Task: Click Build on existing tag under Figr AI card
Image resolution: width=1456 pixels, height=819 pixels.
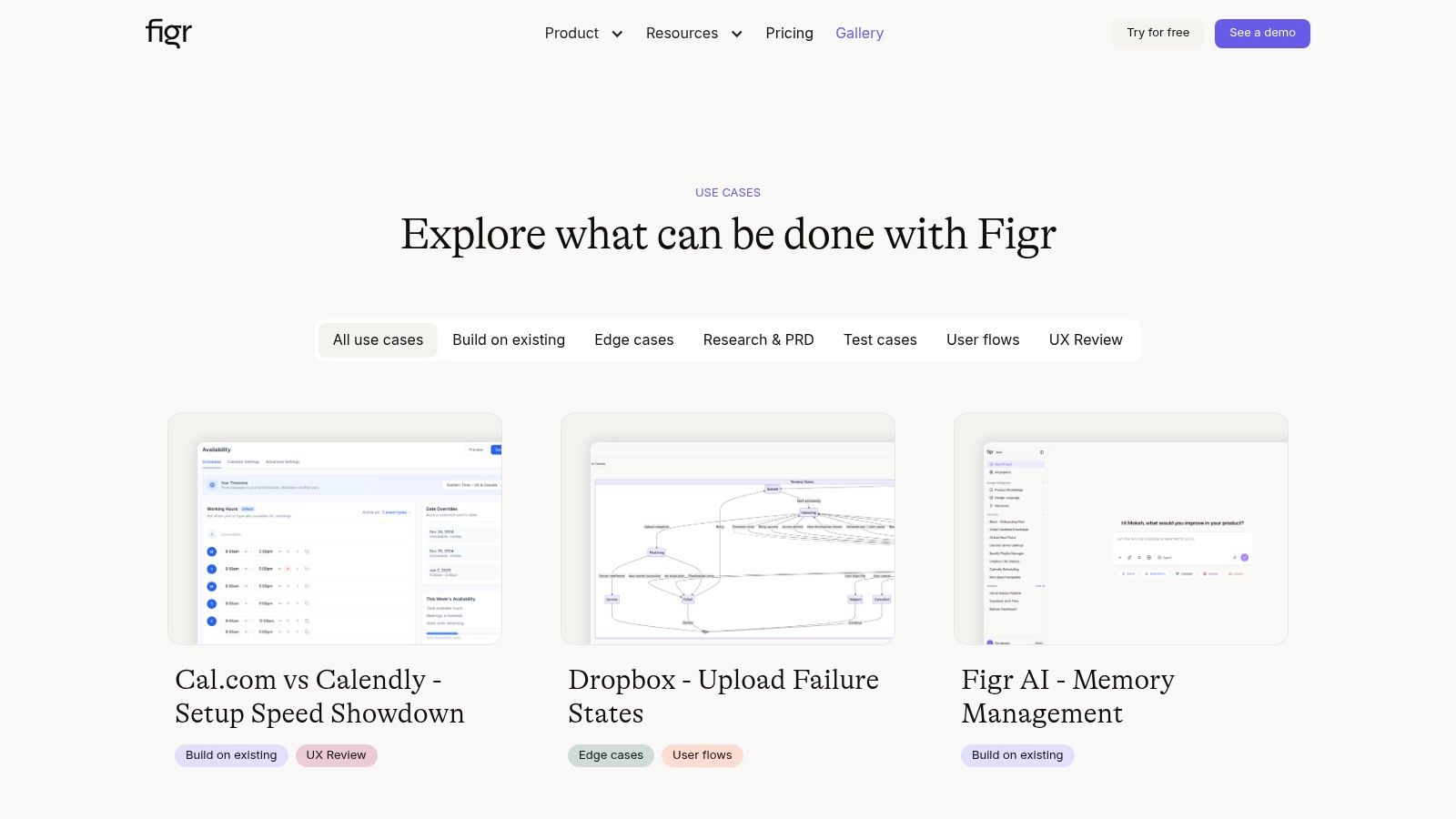Action: (x=1017, y=755)
